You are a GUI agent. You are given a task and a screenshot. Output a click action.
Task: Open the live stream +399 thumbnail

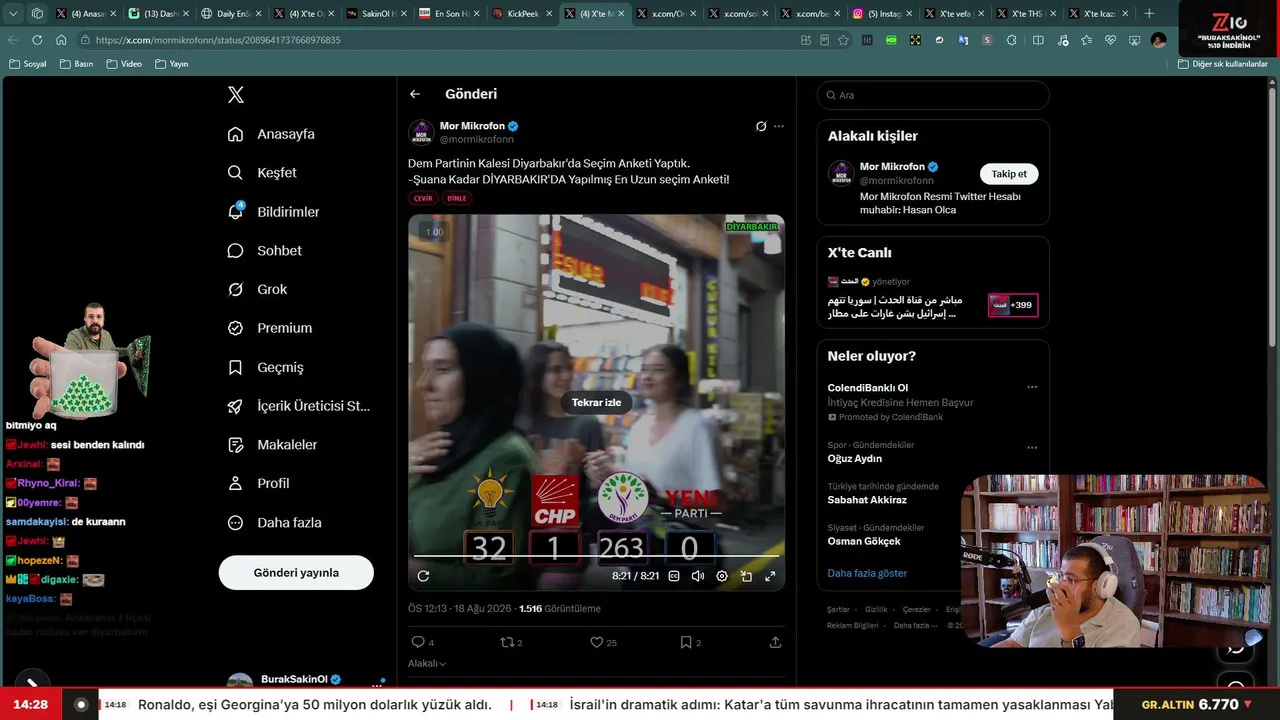pyautogui.click(x=1013, y=305)
